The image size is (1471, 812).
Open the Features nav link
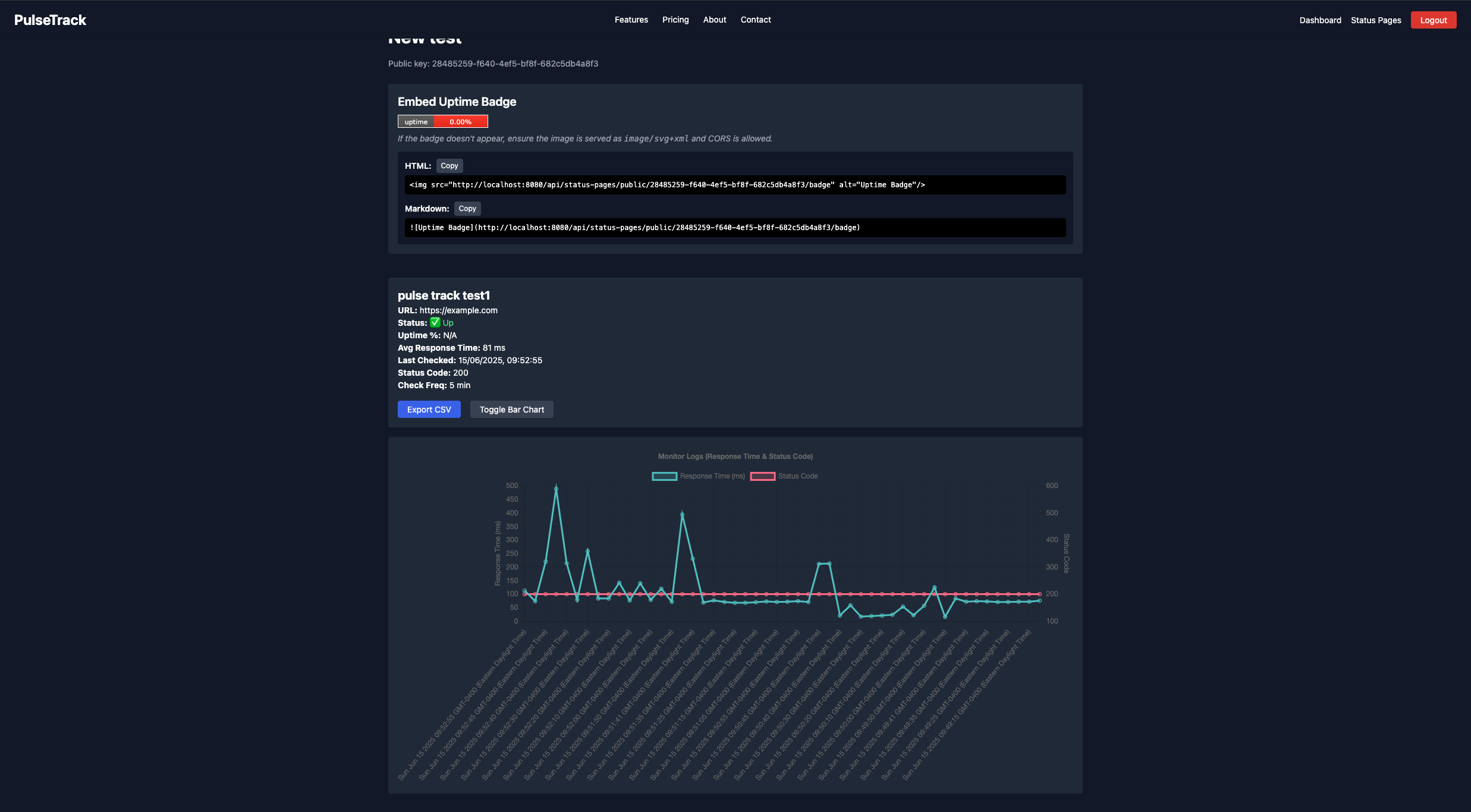pos(631,20)
